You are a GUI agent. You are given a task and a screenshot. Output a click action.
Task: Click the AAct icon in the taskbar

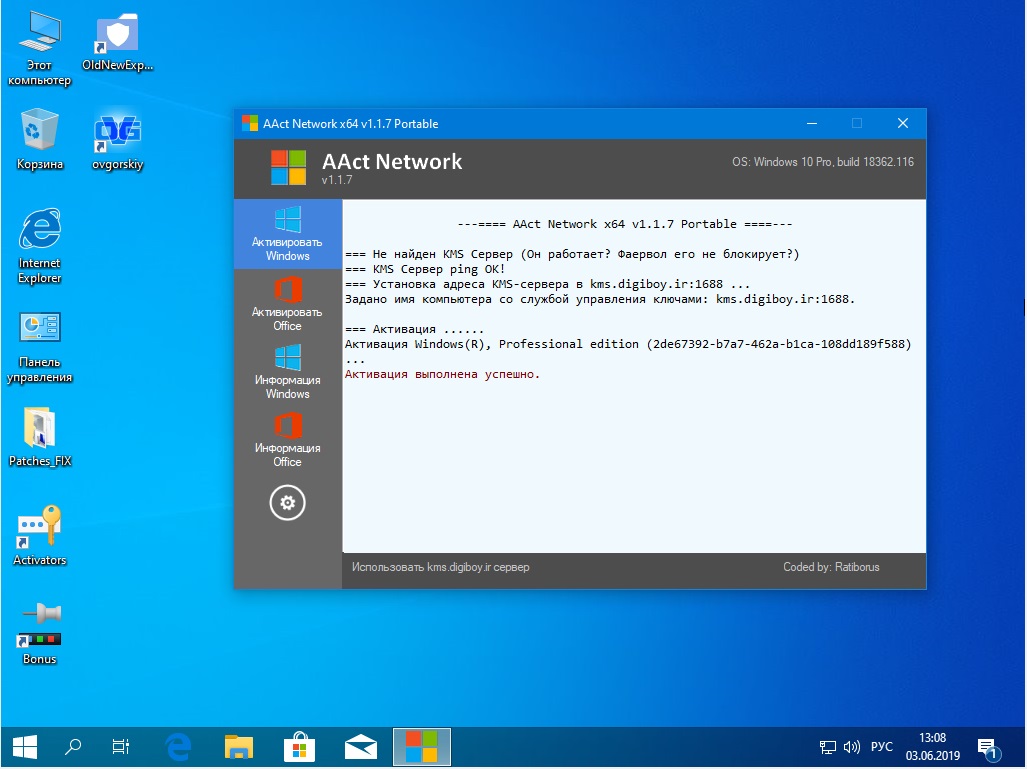[x=421, y=746]
